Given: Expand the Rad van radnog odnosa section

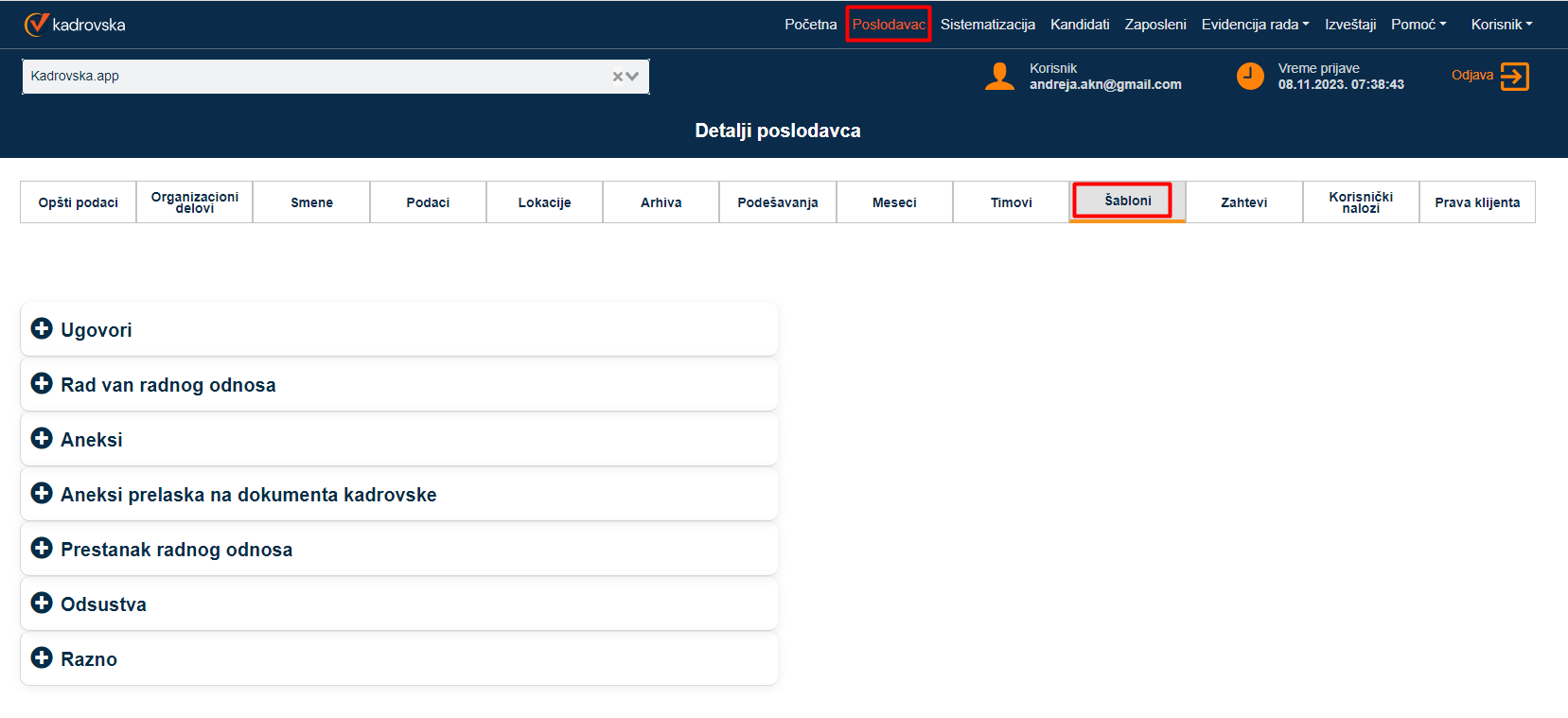Looking at the screenshot, I should (168, 385).
